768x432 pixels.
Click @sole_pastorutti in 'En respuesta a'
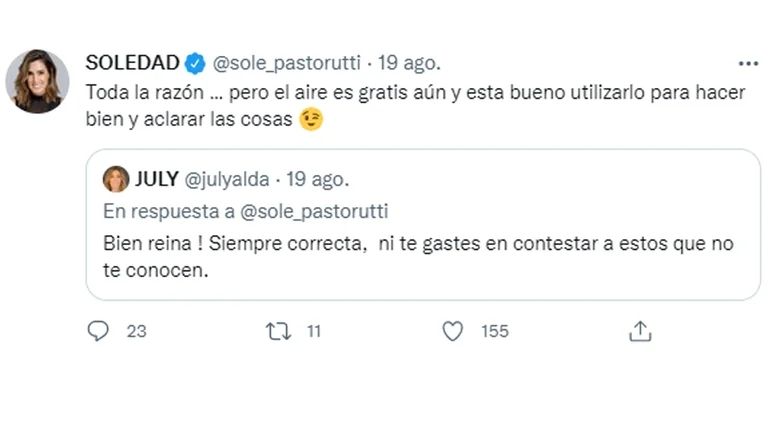(x=316, y=211)
